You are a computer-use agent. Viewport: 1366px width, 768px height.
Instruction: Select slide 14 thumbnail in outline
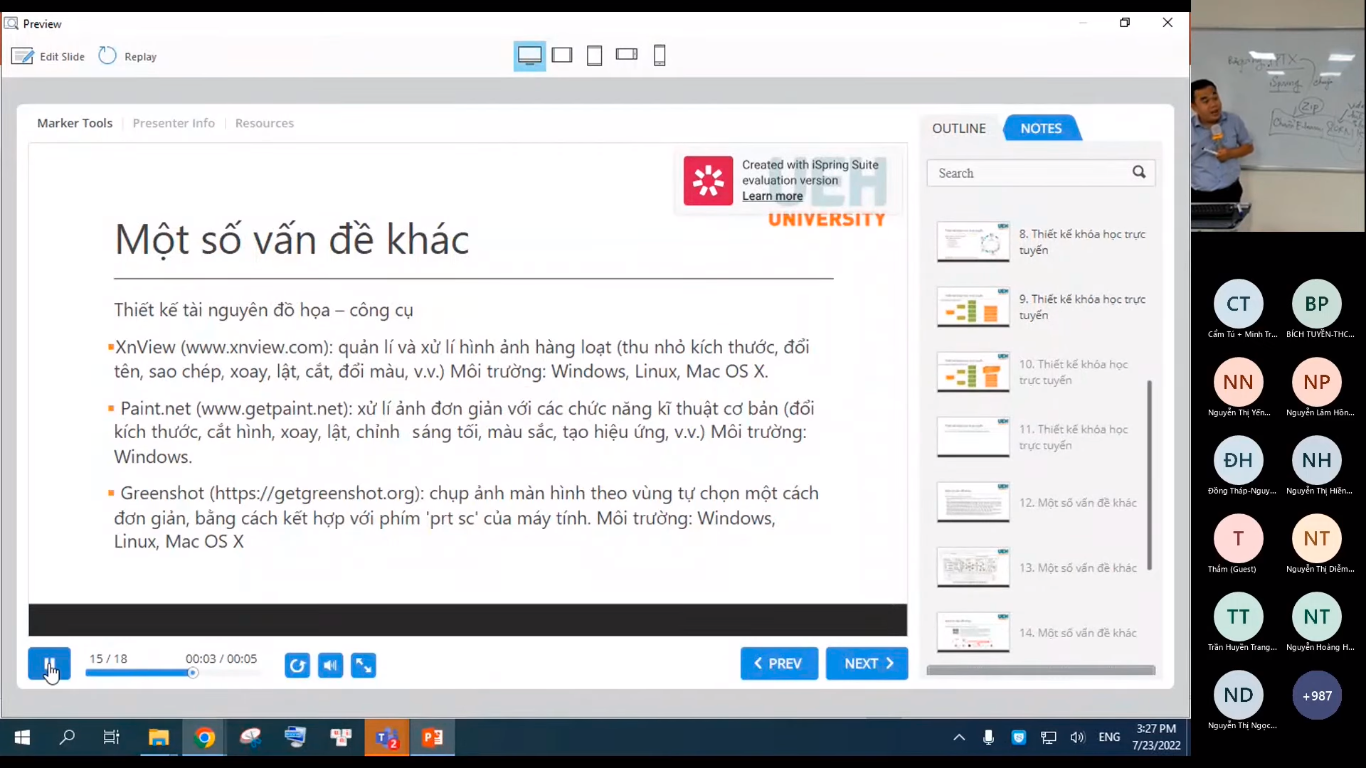973,632
